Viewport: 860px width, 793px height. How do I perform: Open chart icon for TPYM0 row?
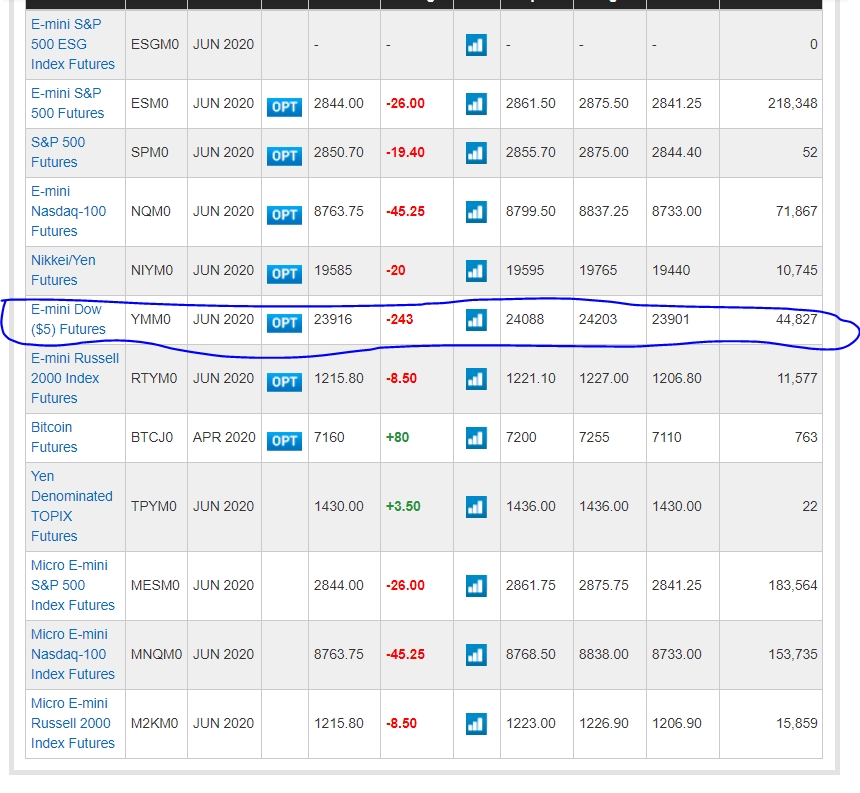point(476,507)
